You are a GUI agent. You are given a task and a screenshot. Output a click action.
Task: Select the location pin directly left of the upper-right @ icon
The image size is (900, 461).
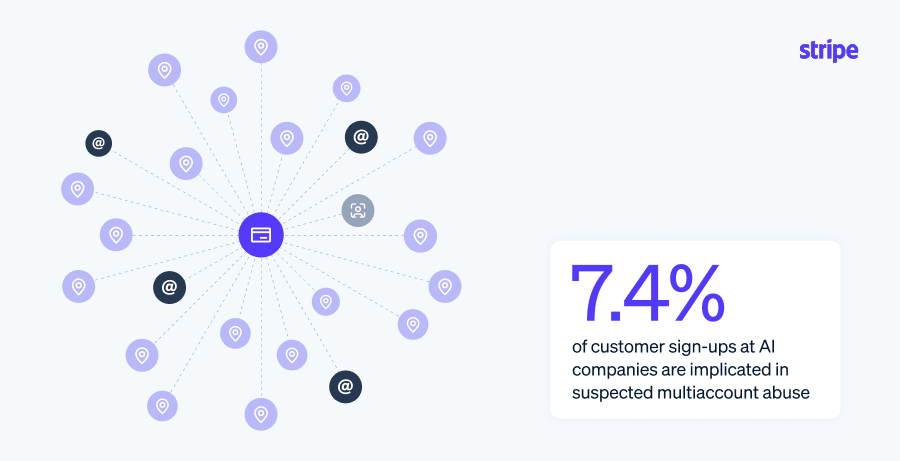click(287, 138)
